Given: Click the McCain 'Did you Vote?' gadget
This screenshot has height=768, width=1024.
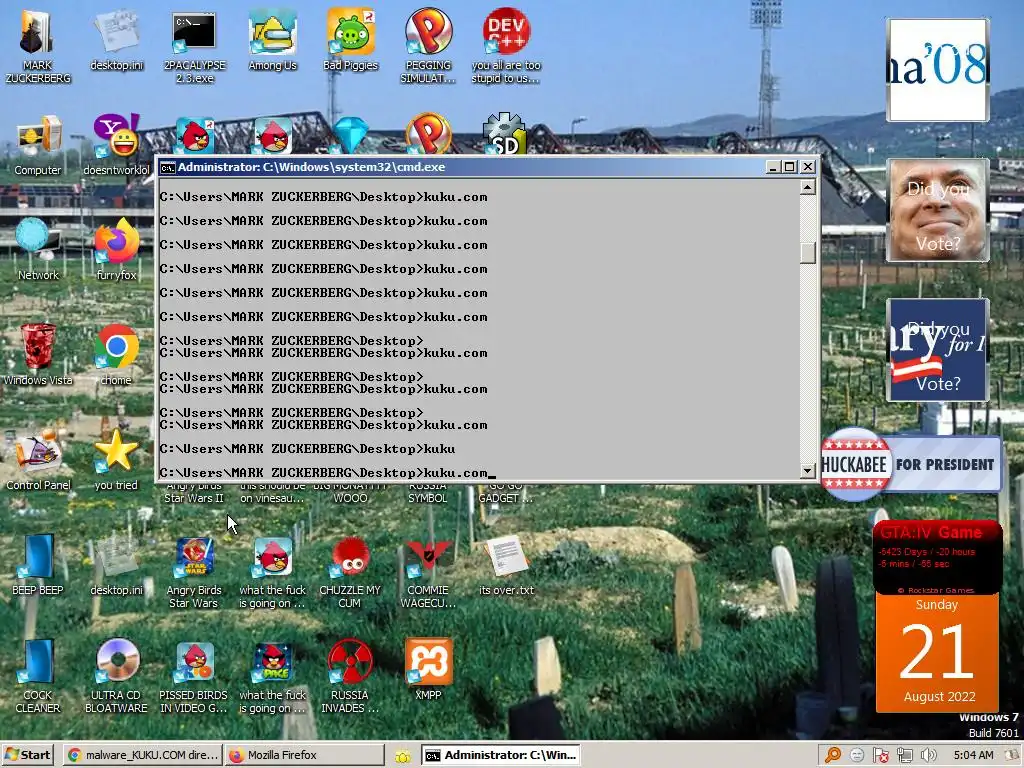Looking at the screenshot, I should click(937, 210).
